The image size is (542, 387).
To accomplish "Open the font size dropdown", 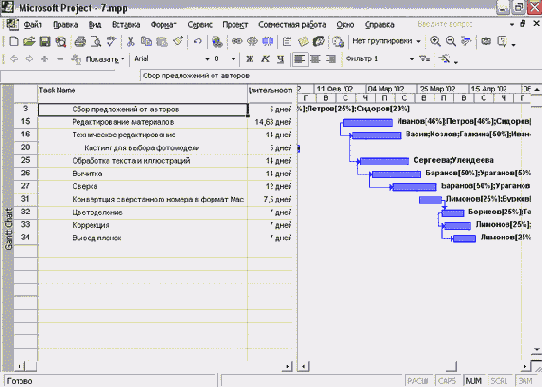I will coord(233,59).
